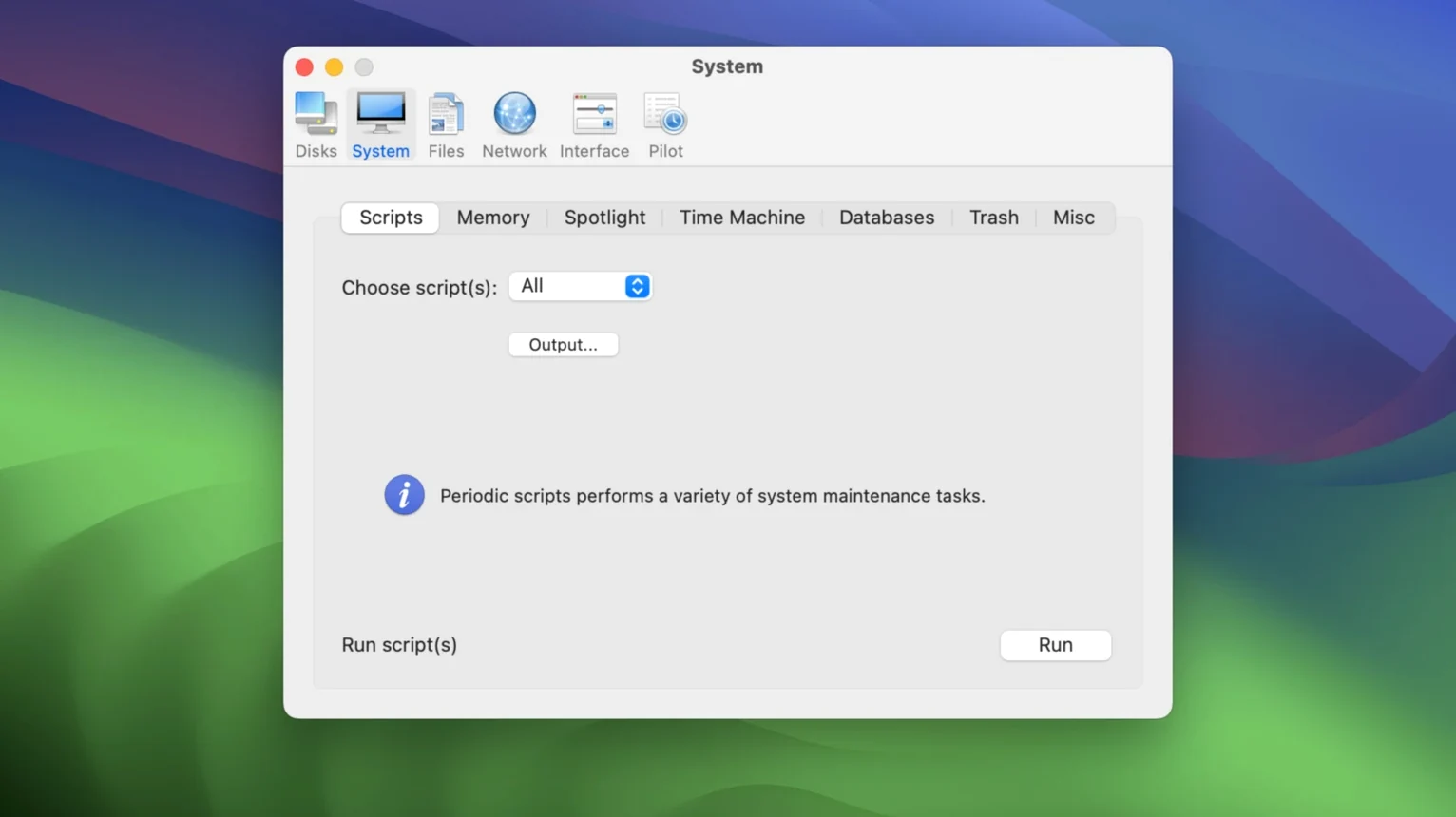The height and width of the screenshot is (817, 1456).
Task: Click the Run button
Action: click(x=1055, y=645)
